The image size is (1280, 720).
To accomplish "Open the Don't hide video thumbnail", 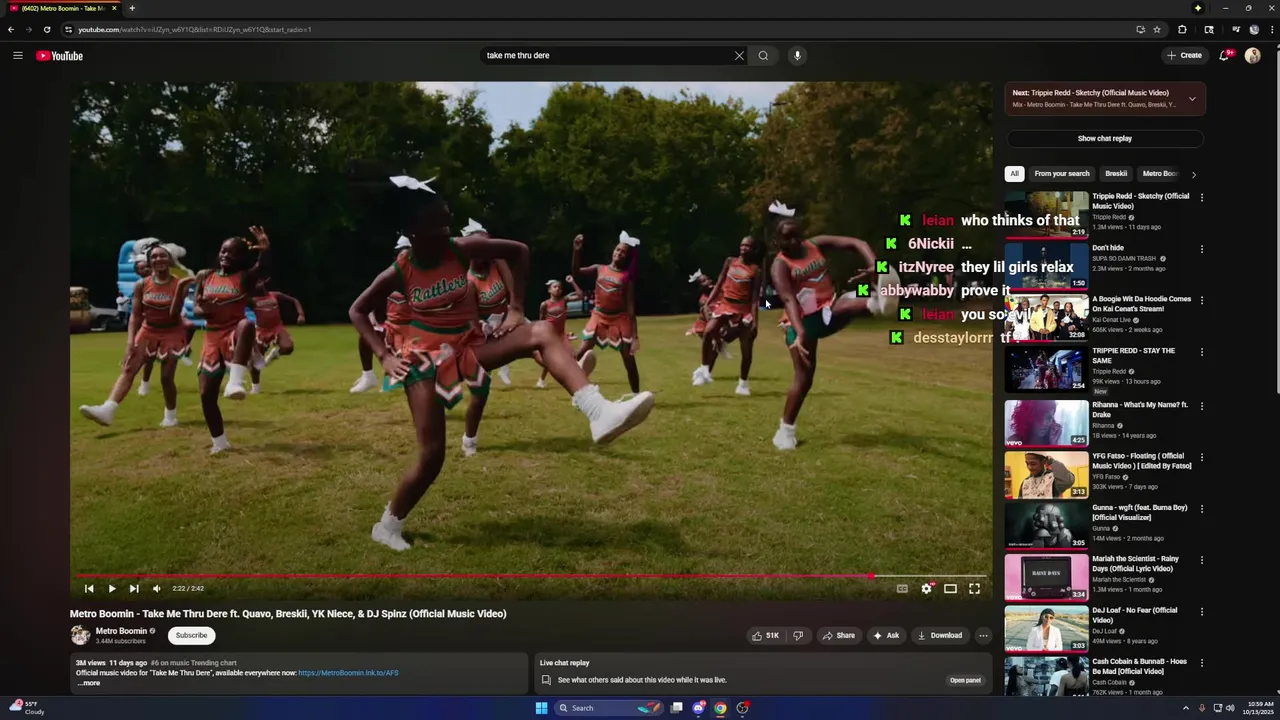I will coord(1046,266).
